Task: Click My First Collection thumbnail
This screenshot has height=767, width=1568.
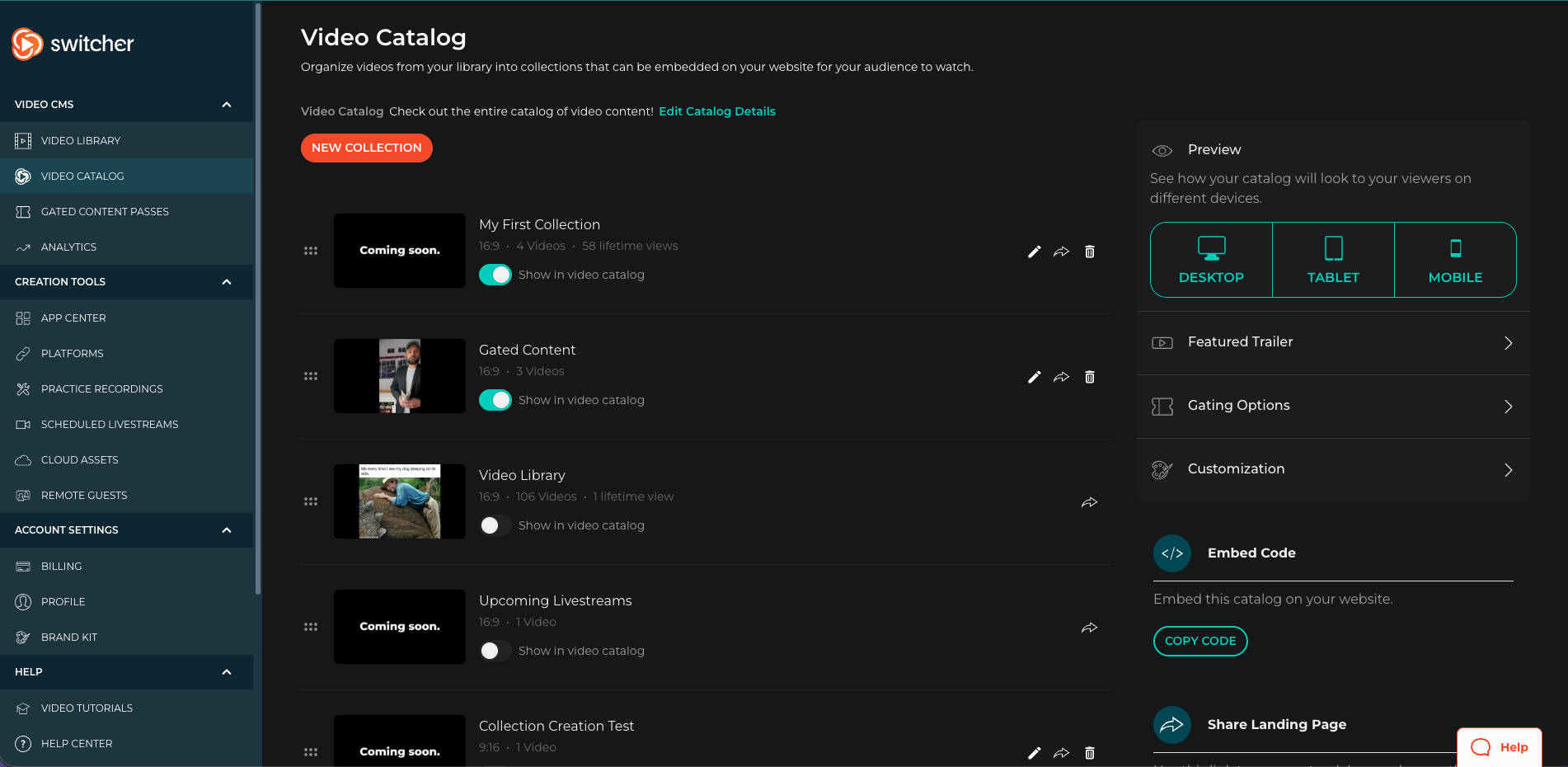Action: 400,251
